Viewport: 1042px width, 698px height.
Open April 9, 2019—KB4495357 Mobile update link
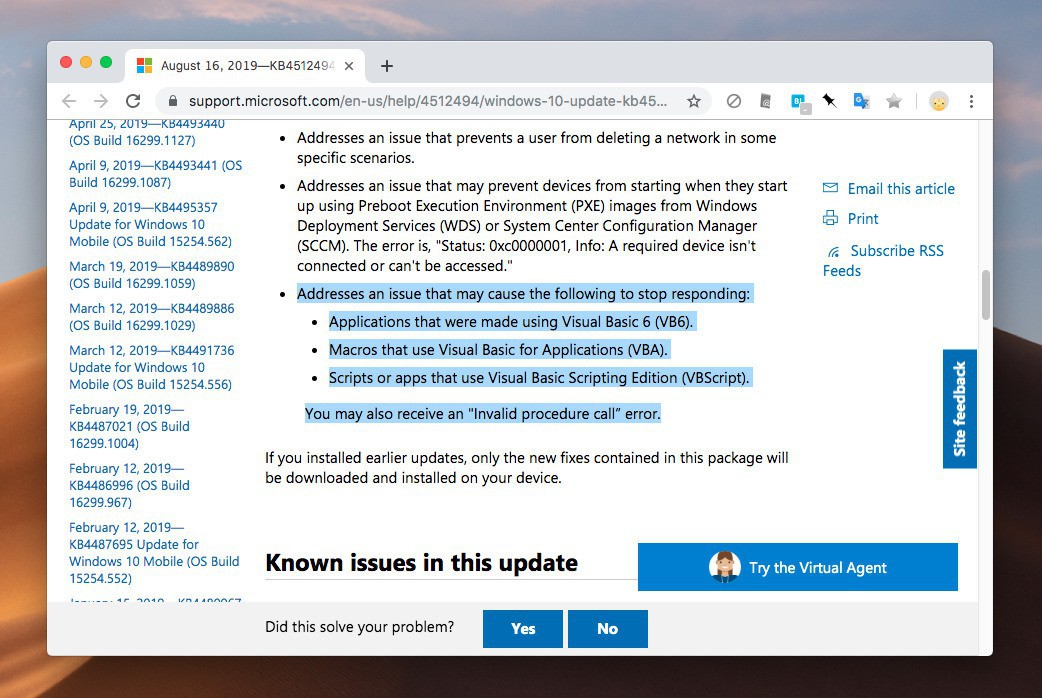point(150,224)
